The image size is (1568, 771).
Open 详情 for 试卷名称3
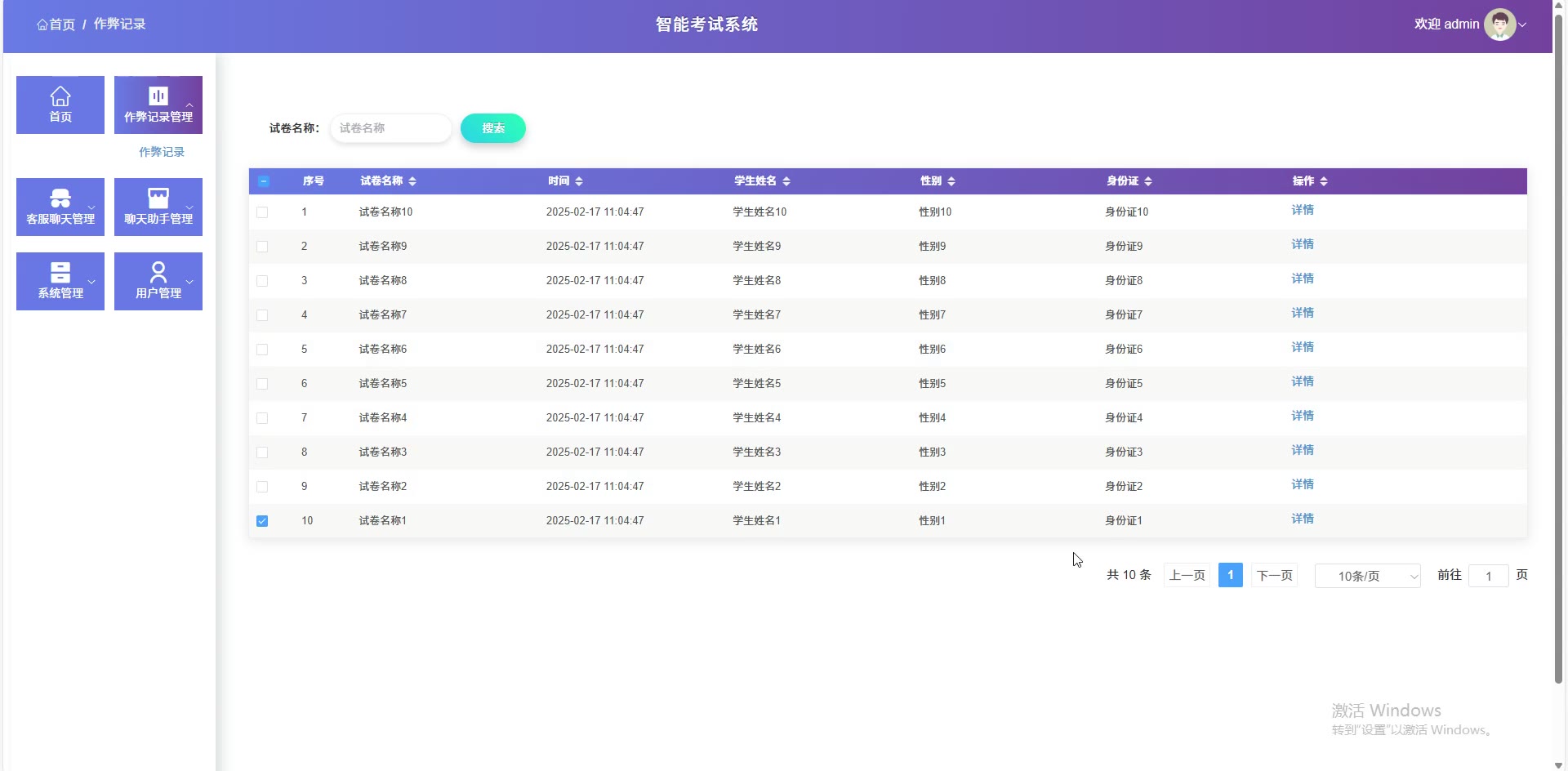coord(1303,450)
